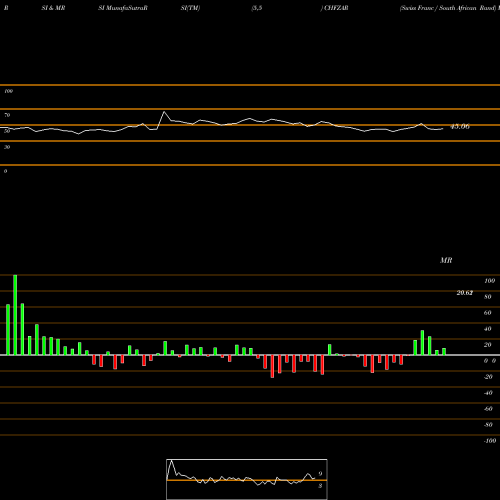Image resolution: width=500 pixels, height=500 pixels.
Task: Click the '-40' label on MR axis
Action: 488,393
